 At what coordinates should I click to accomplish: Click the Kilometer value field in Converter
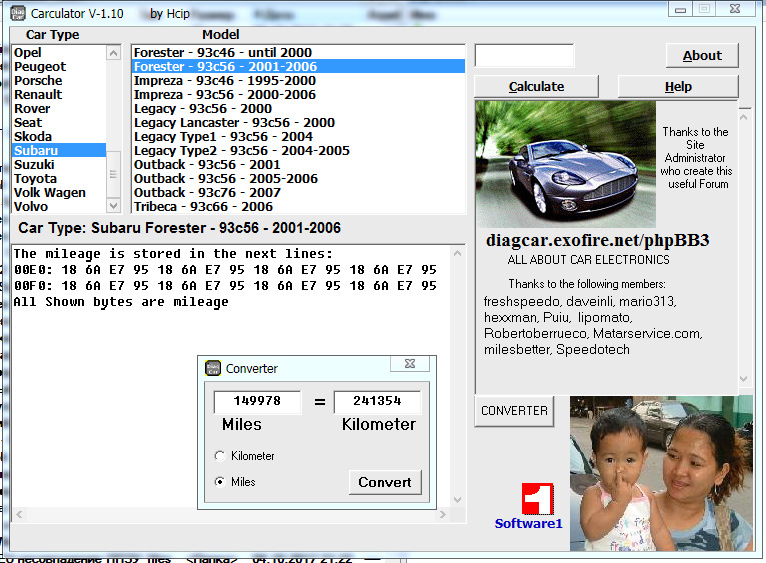coord(377,402)
